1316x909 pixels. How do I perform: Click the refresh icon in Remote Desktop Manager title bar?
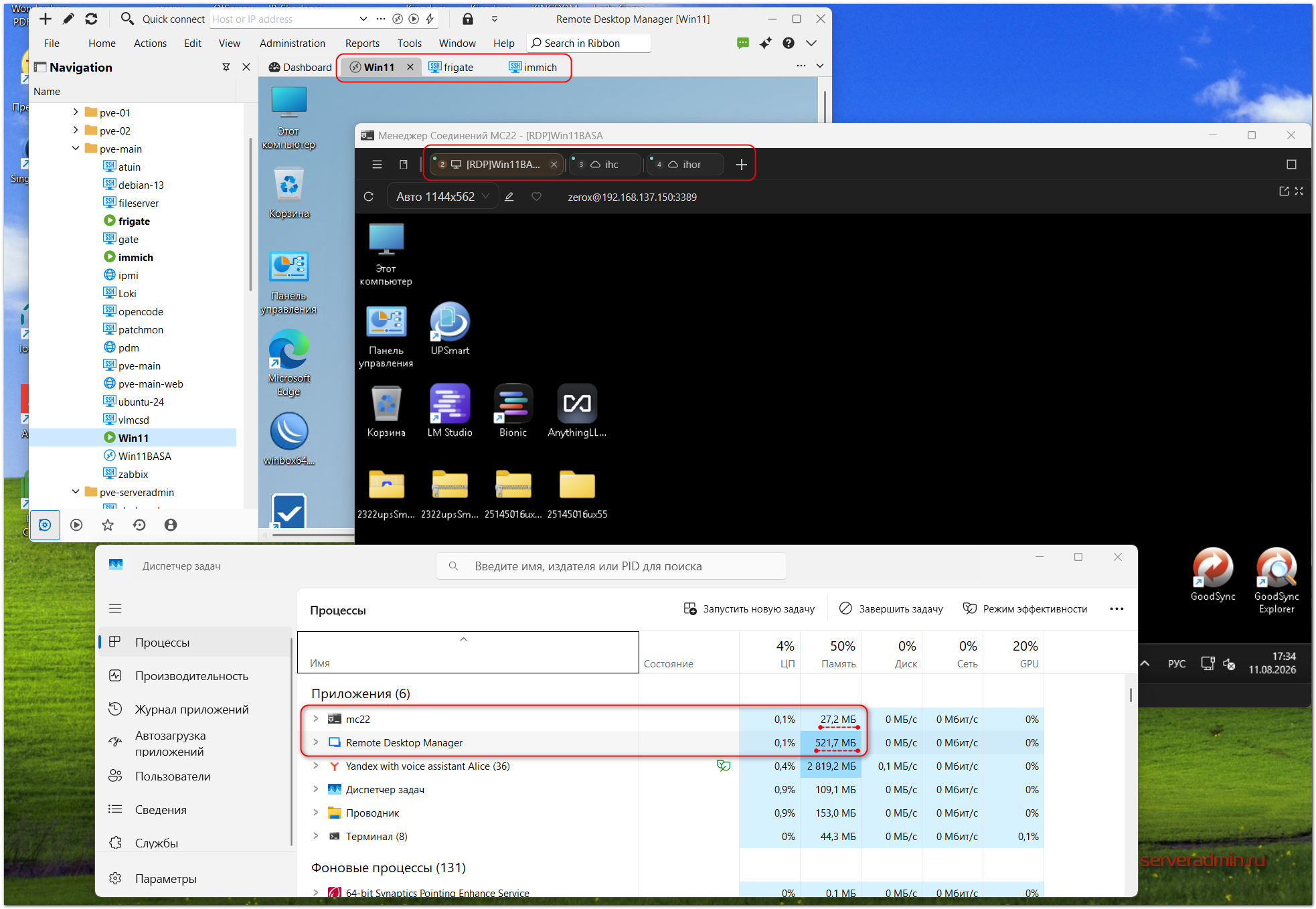click(91, 19)
